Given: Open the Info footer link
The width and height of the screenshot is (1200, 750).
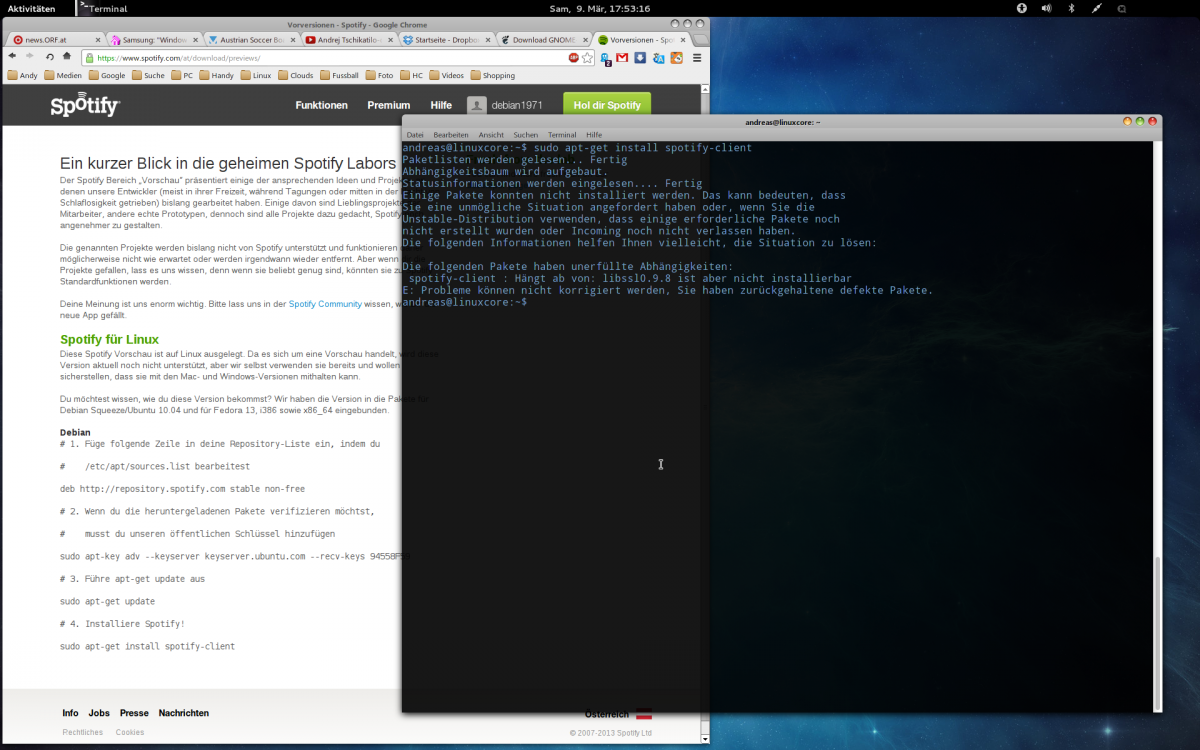Looking at the screenshot, I should pyautogui.click(x=70, y=713).
